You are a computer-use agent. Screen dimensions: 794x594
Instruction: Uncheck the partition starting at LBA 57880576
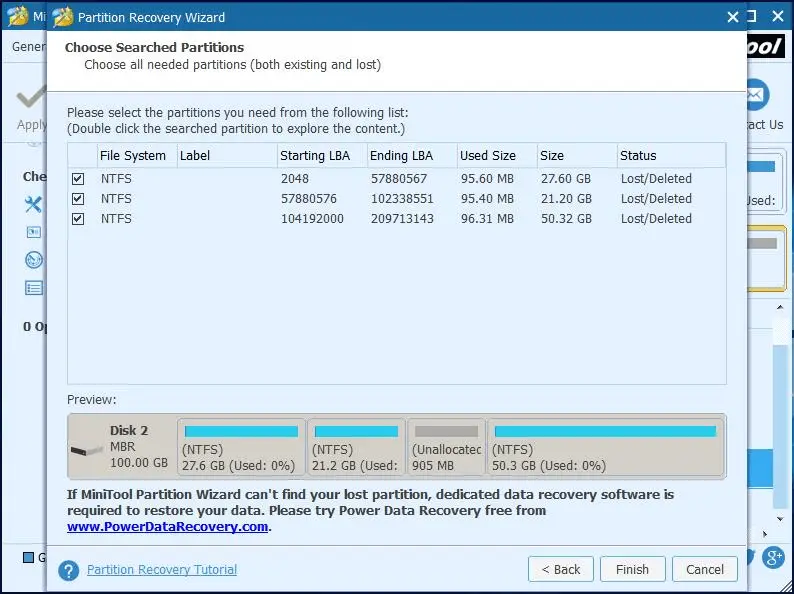point(78,199)
